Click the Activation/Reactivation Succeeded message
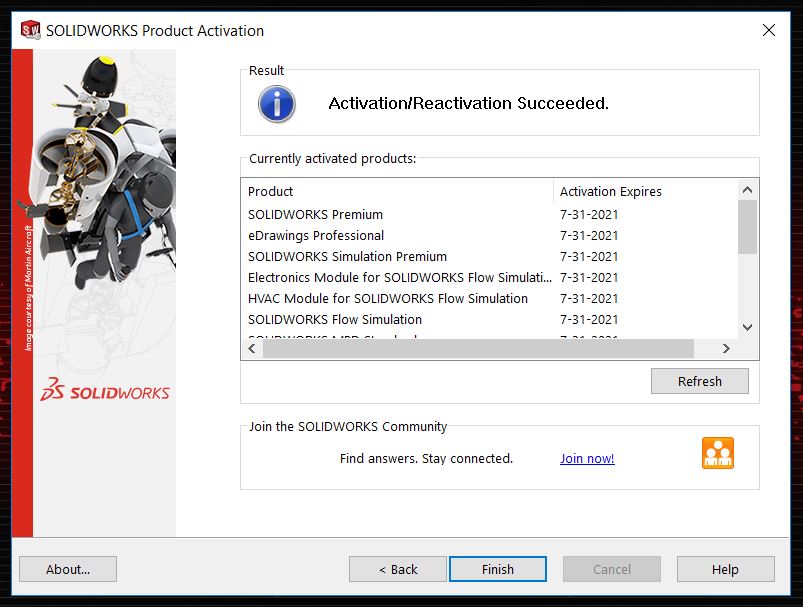The height and width of the screenshot is (607, 803). tap(469, 103)
